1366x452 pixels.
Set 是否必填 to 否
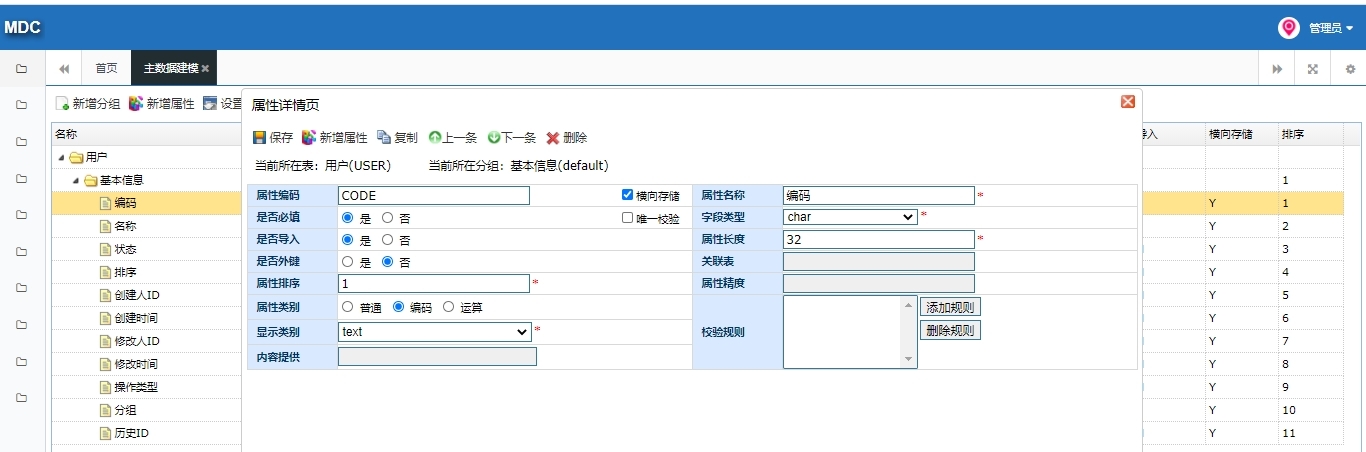pyautogui.click(x=387, y=217)
